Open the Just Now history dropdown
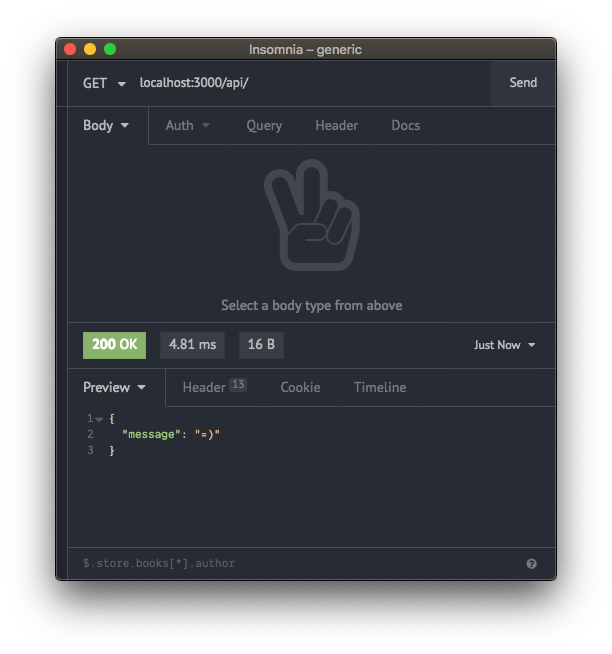Viewport: 612px width, 654px height. (505, 345)
